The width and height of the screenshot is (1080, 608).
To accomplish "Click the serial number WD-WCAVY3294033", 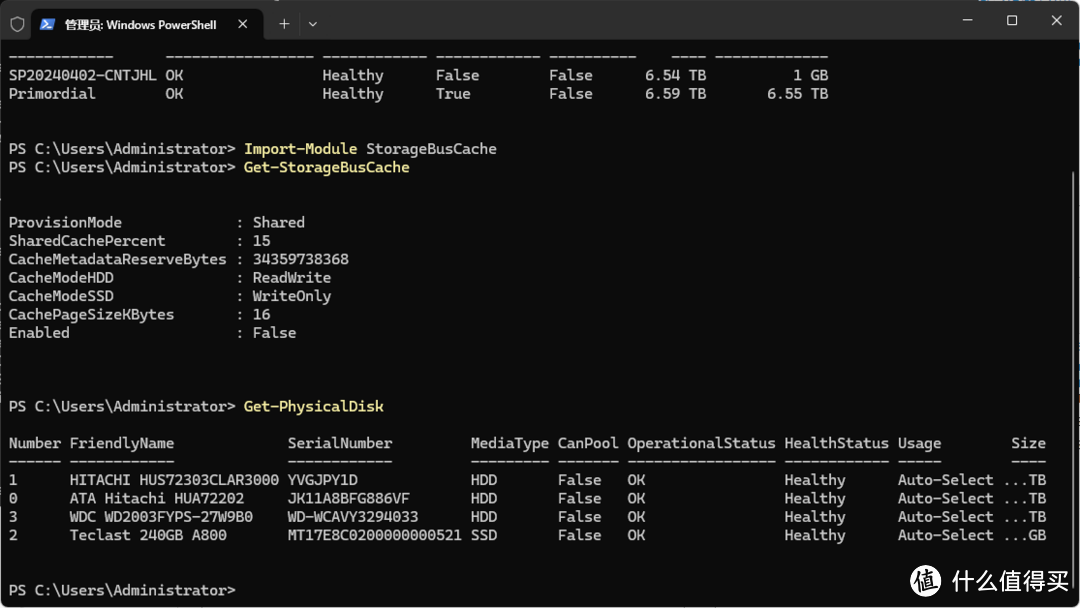I will 353,517.
